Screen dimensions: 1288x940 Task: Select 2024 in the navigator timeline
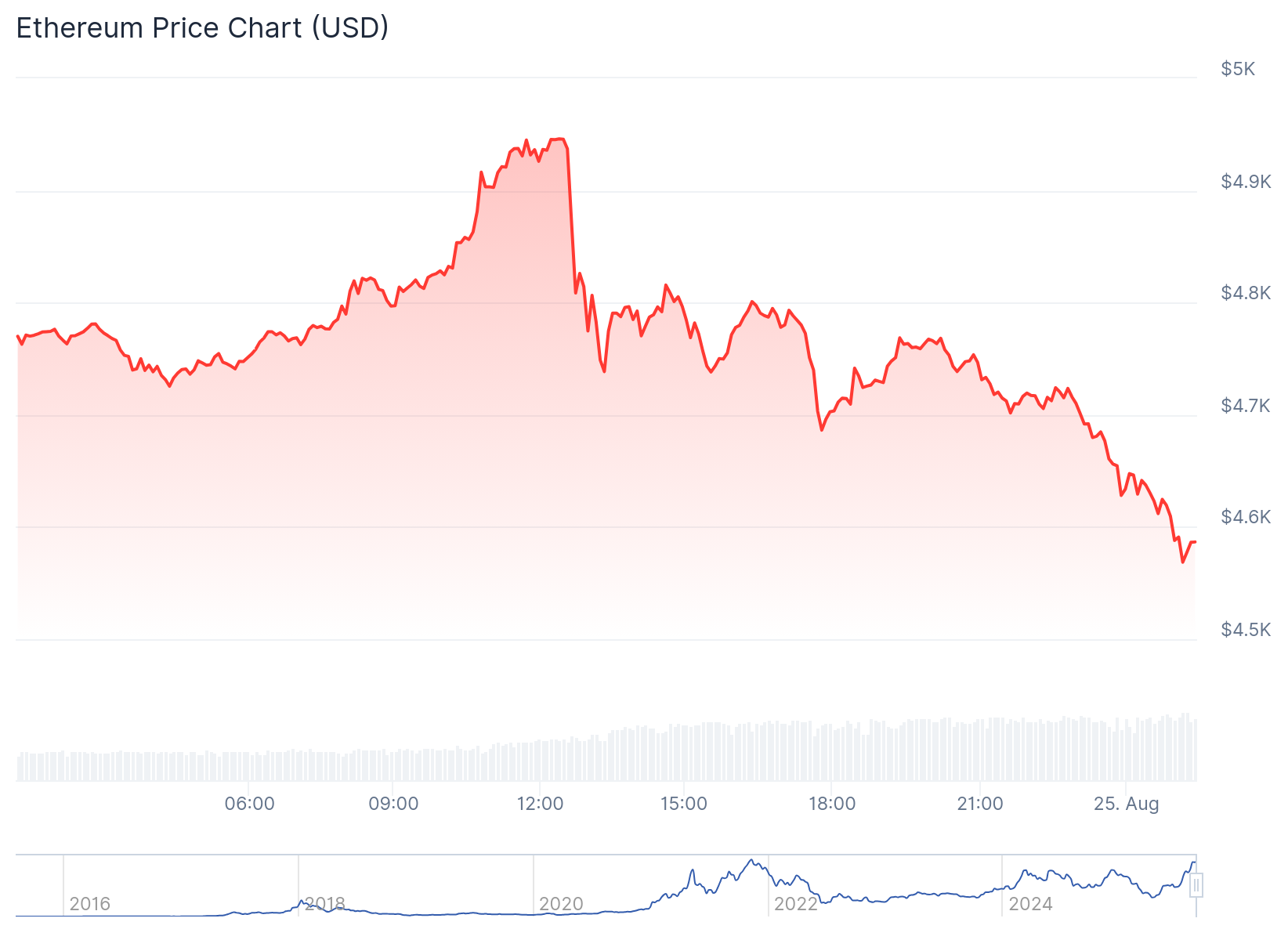coord(1031,904)
